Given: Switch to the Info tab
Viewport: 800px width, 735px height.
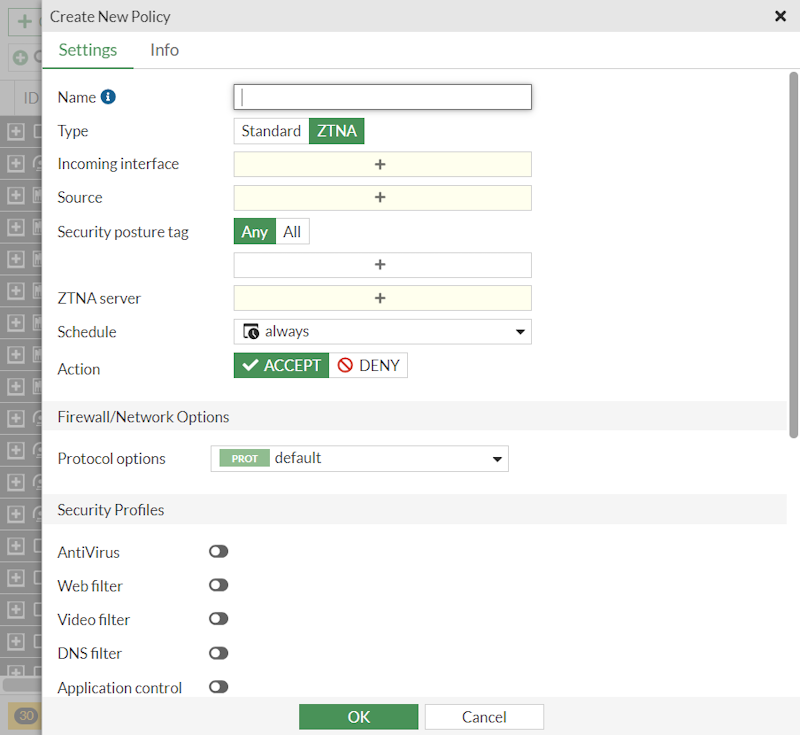Looking at the screenshot, I should pos(164,49).
